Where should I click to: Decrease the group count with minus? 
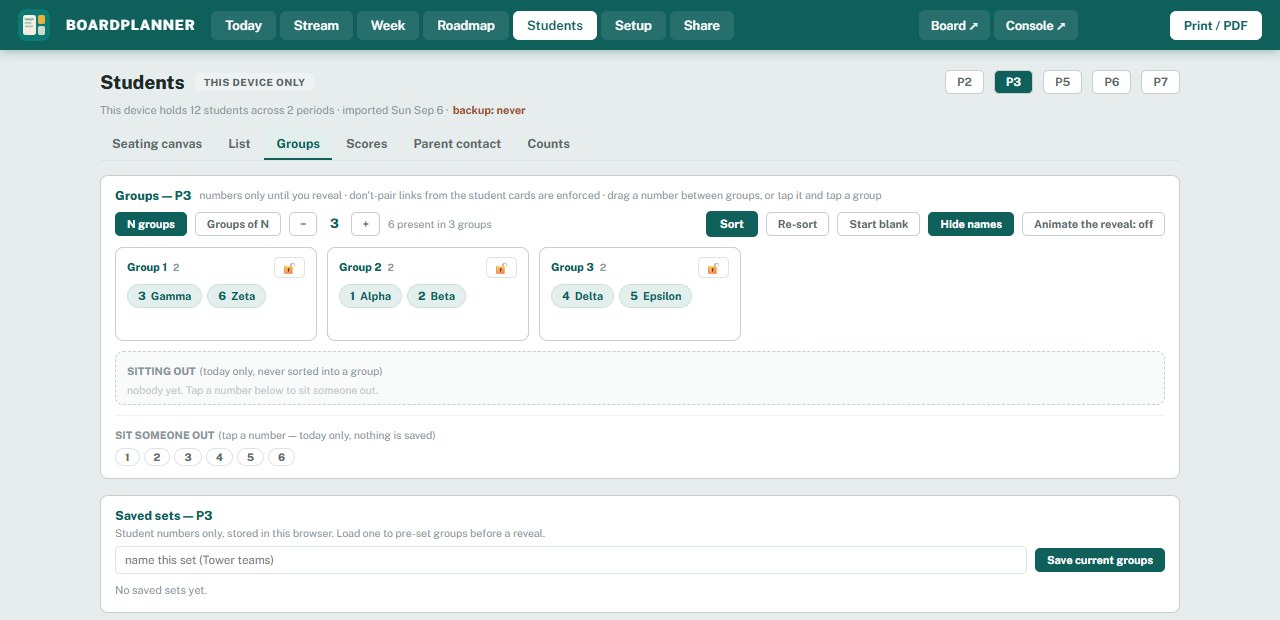303,224
